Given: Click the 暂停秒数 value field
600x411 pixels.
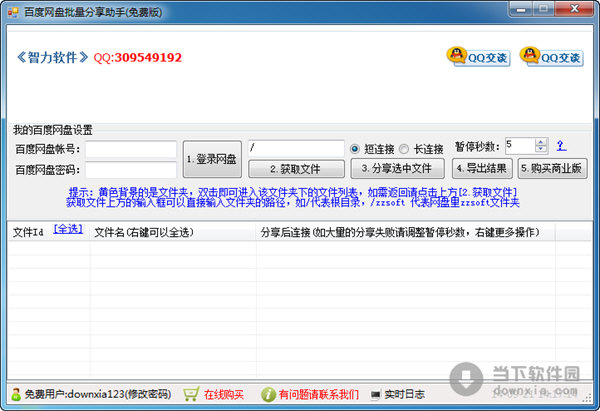Looking at the screenshot, I should (x=520, y=146).
